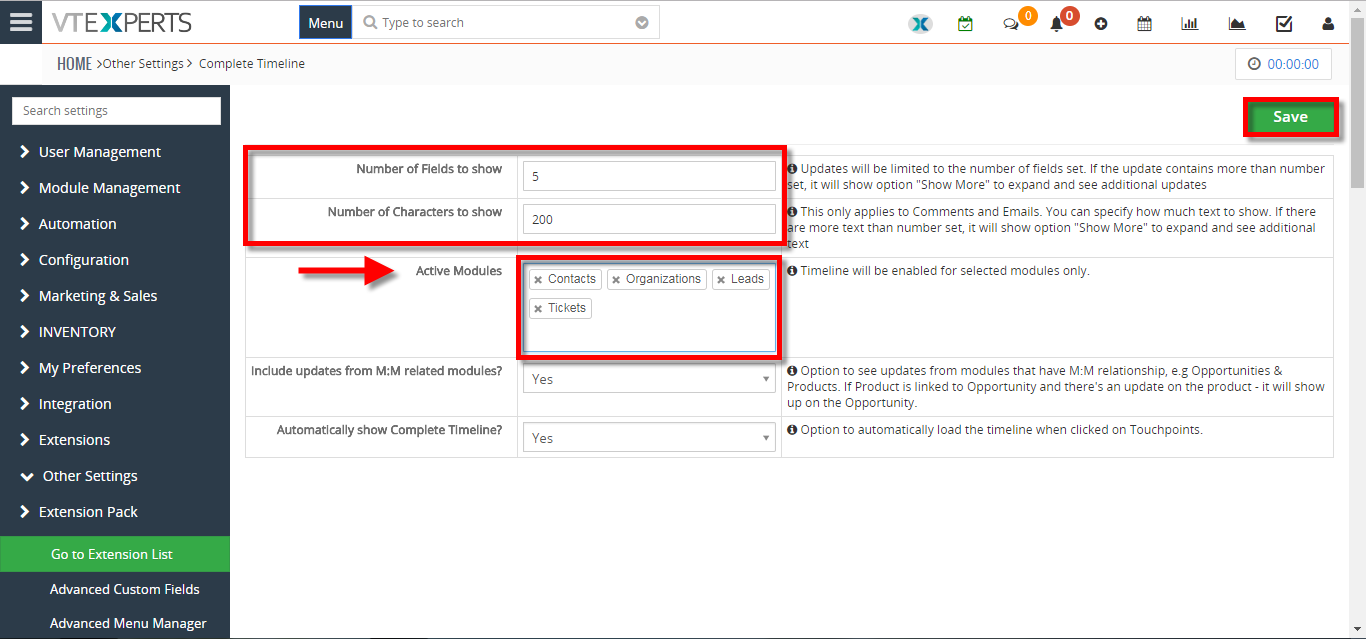Click the info icon beside Number of Characters description

(792, 212)
